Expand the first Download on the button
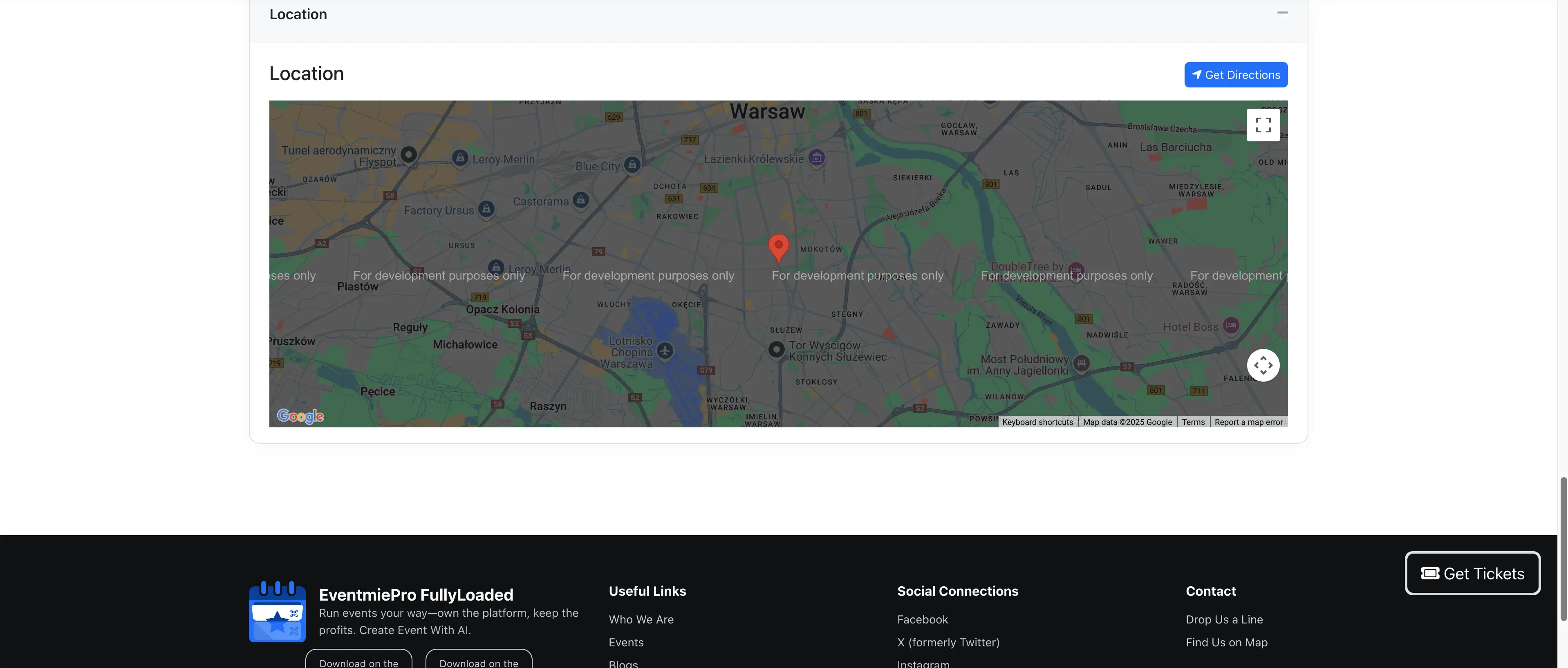Viewport: 1568px width, 668px height. [x=358, y=660]
